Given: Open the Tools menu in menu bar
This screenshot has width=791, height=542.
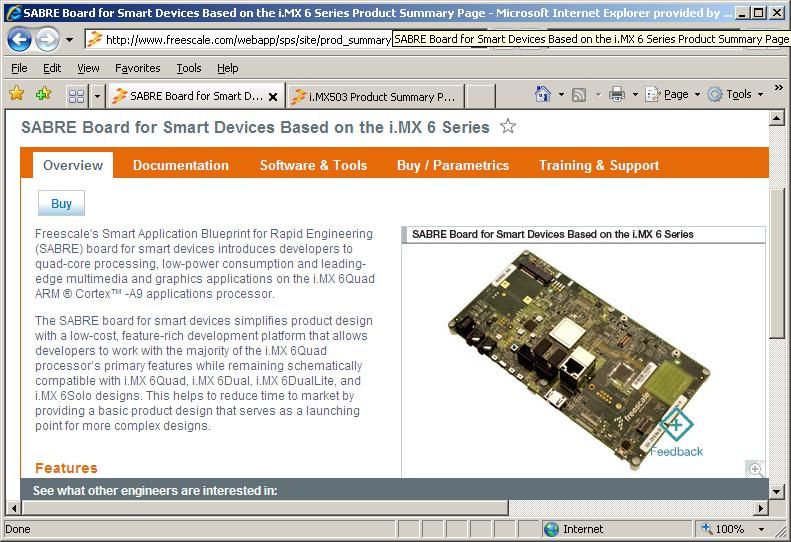Looking at the screenshot, I should 189,68.
